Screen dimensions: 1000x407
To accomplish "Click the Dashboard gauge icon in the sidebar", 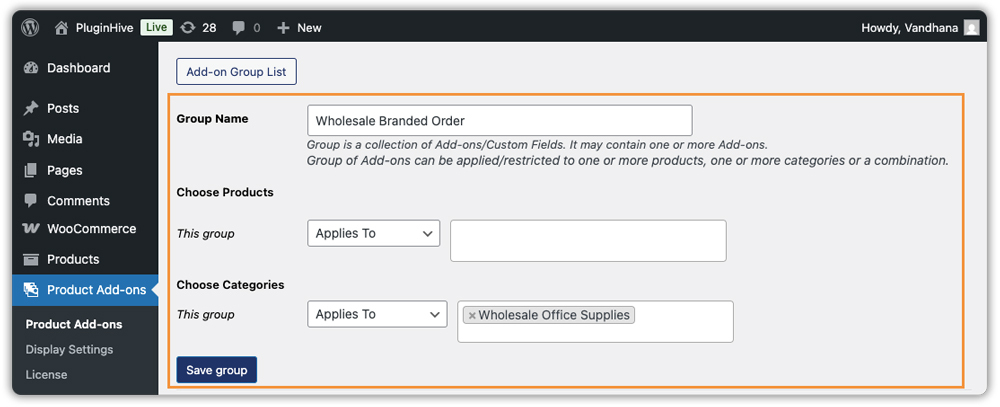I will click(30, 68).
